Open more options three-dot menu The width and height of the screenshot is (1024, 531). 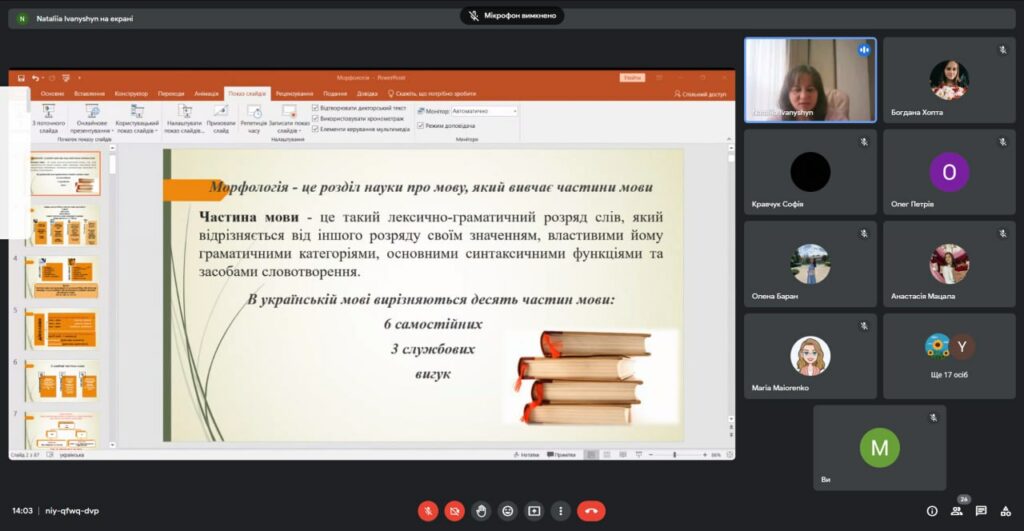(x=561, y=511)
